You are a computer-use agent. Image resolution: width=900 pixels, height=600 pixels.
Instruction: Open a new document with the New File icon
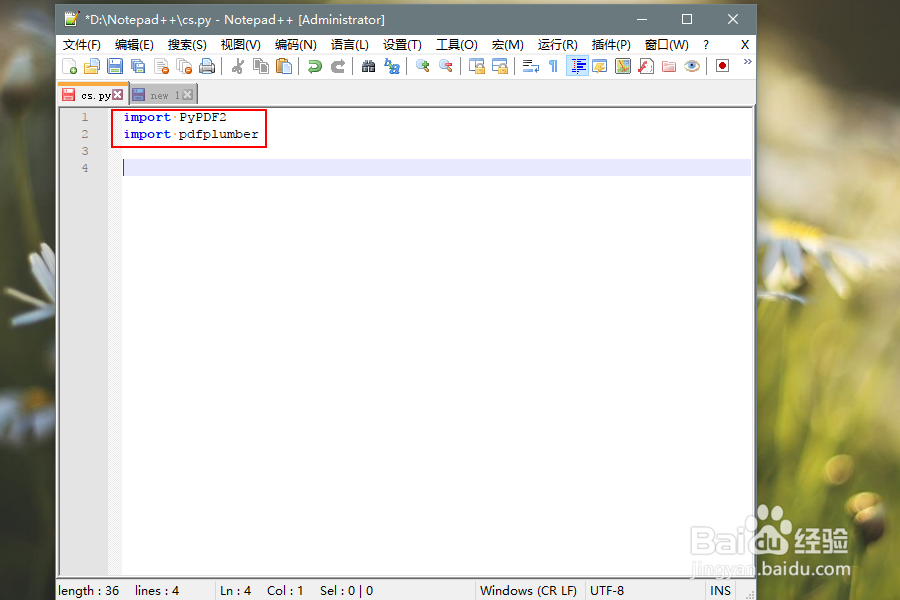point(68,65)
